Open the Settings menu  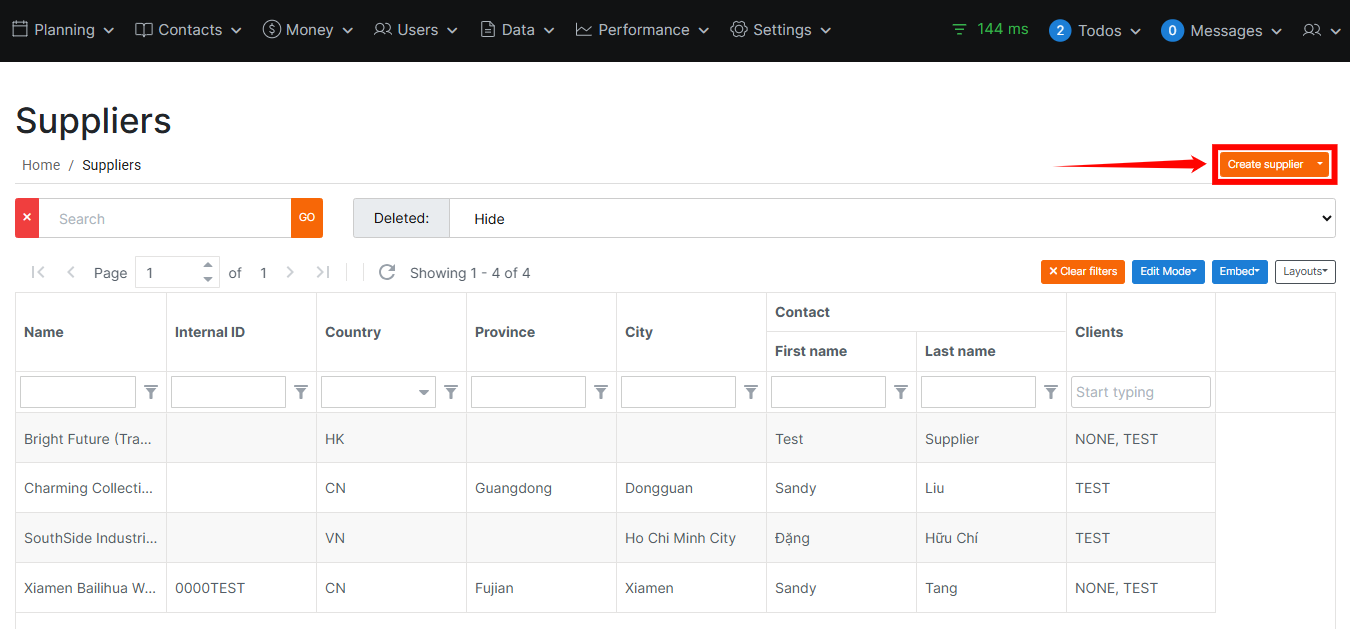coord(781,30)
